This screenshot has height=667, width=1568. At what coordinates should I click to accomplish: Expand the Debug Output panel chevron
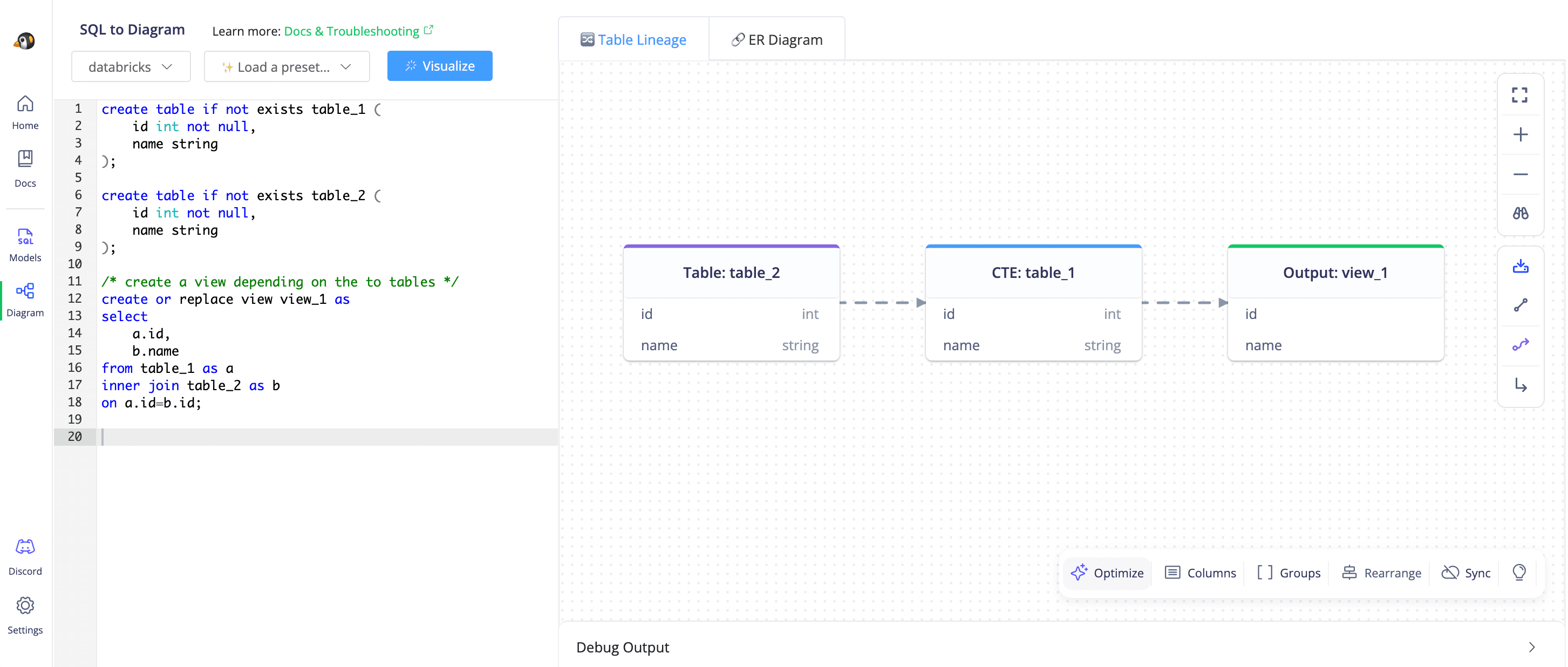click(1531, 647)
